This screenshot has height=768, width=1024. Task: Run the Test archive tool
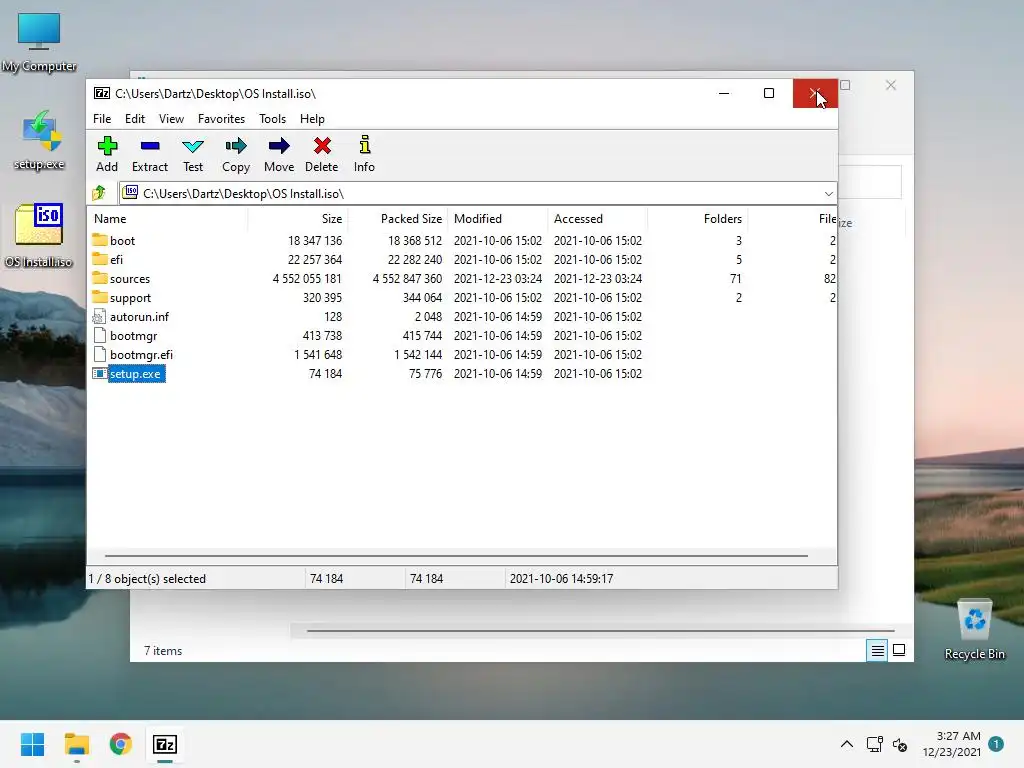pyautogui.click(x=193, y=155)
